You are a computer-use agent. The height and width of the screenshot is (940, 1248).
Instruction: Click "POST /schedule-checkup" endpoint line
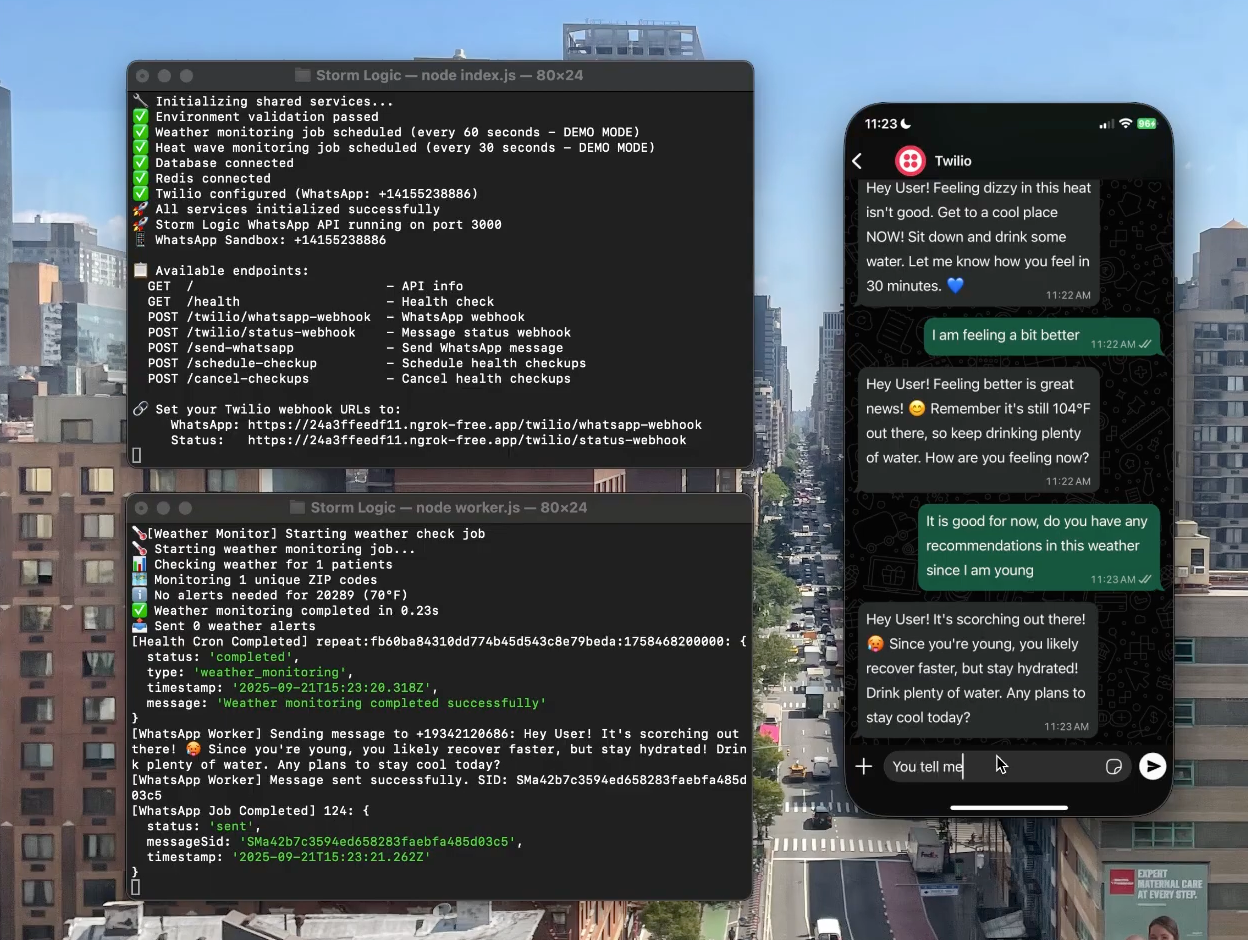tap(367, 363)
